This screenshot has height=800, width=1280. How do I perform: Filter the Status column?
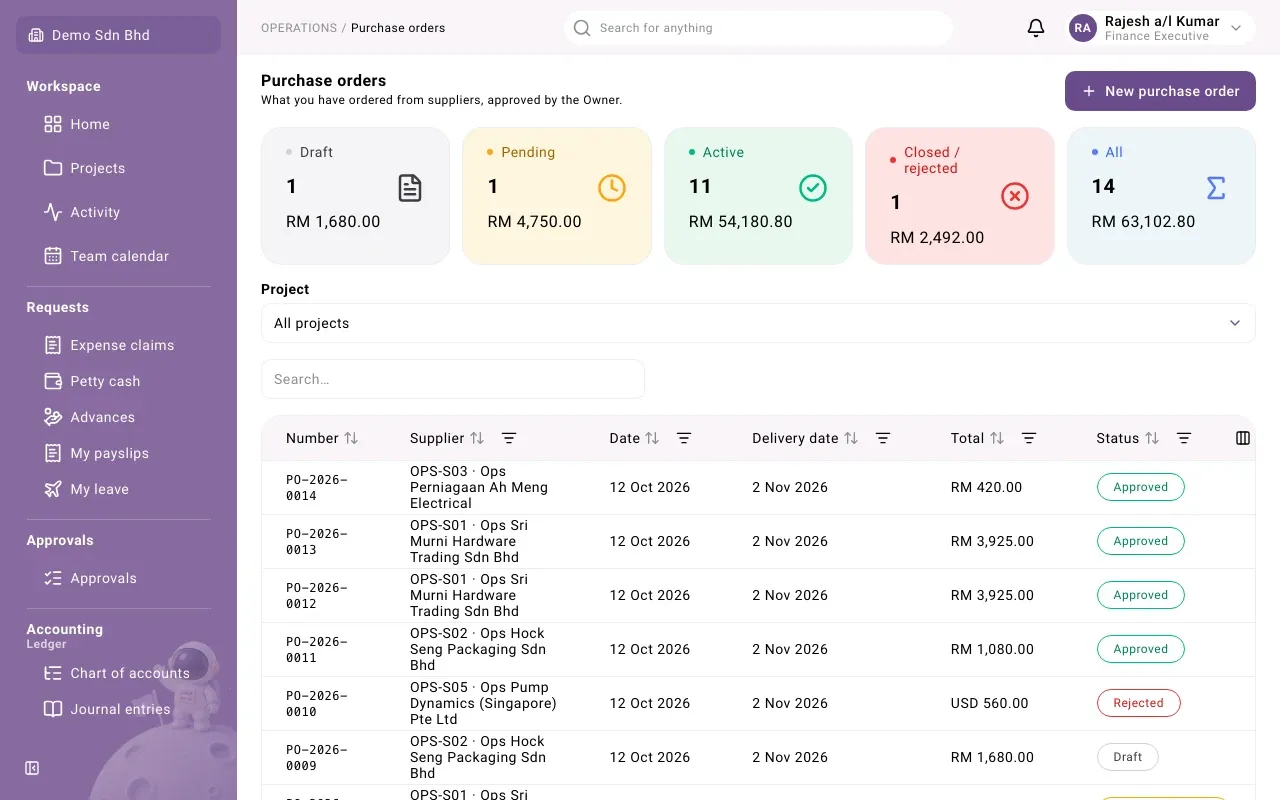point(1184,438)
